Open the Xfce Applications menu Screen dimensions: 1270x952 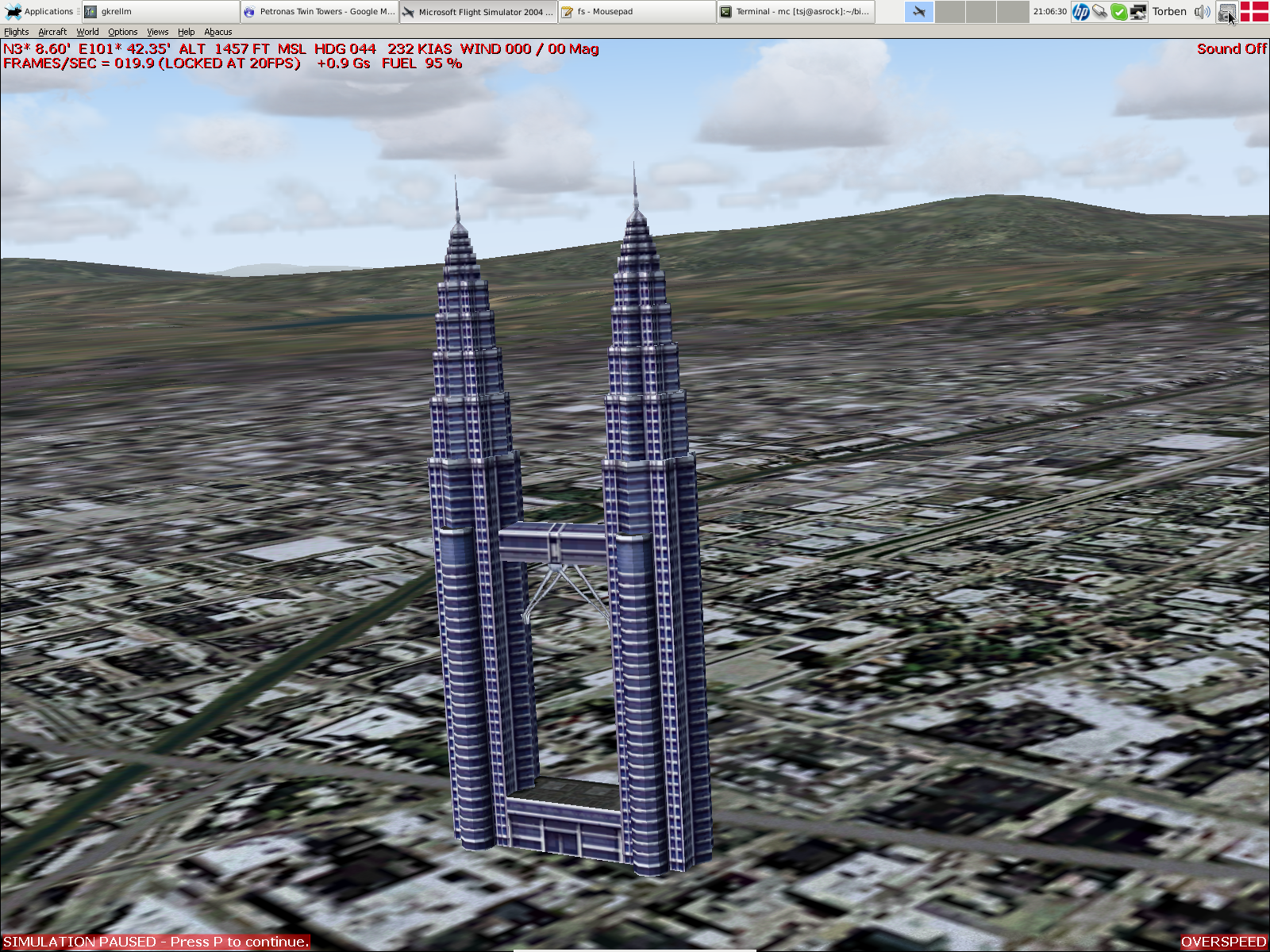tap(40, 12)
